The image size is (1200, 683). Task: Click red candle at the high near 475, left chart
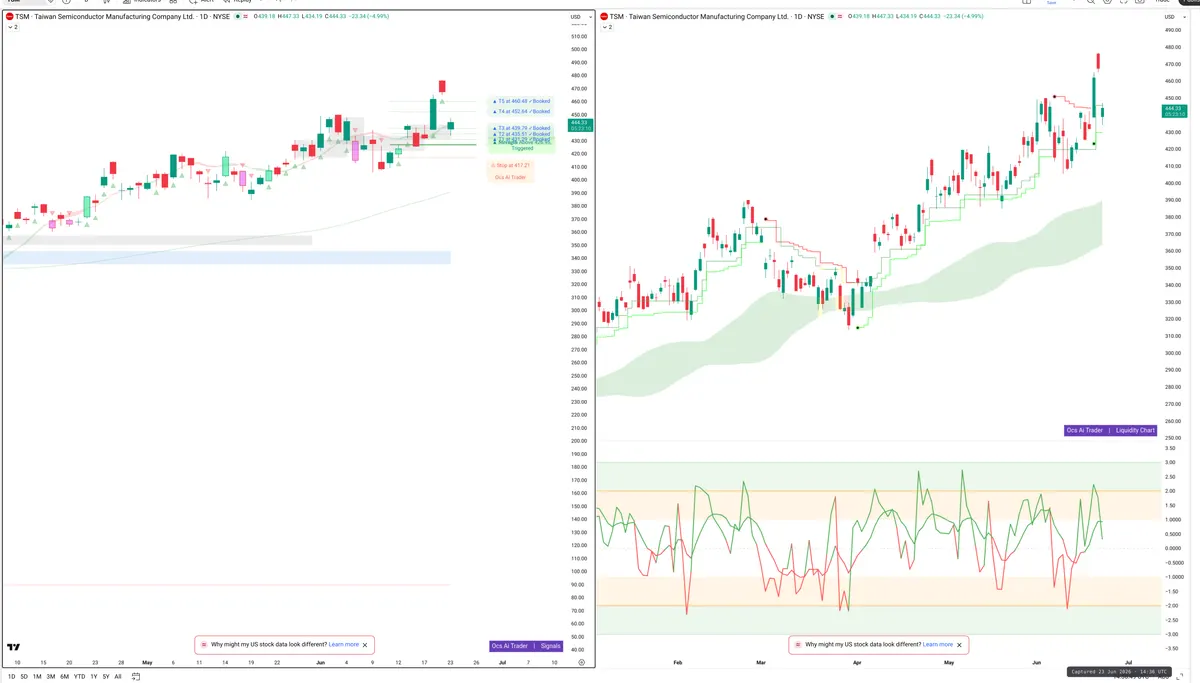tap(442, 86)
